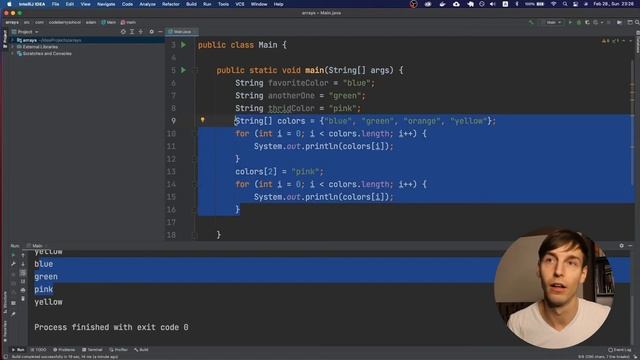This screenshot has width=640, height=360.
Task: Open the Profiler tool window
Action: [119, 350]
